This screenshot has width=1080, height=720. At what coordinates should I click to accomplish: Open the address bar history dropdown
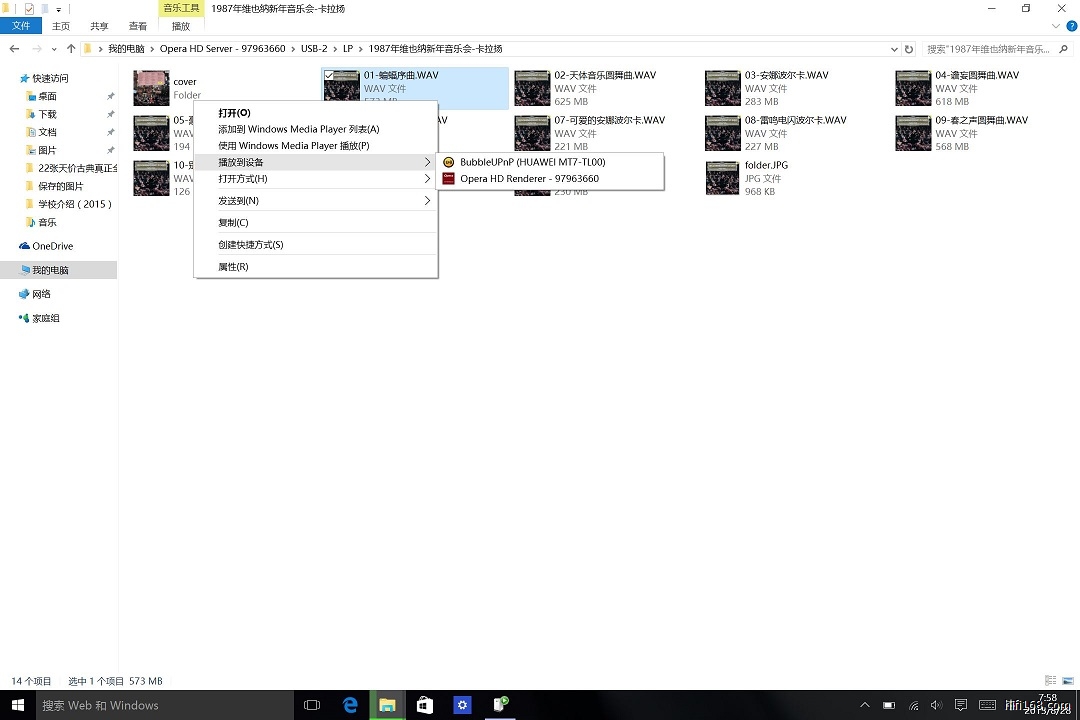[x=893, y=49]
